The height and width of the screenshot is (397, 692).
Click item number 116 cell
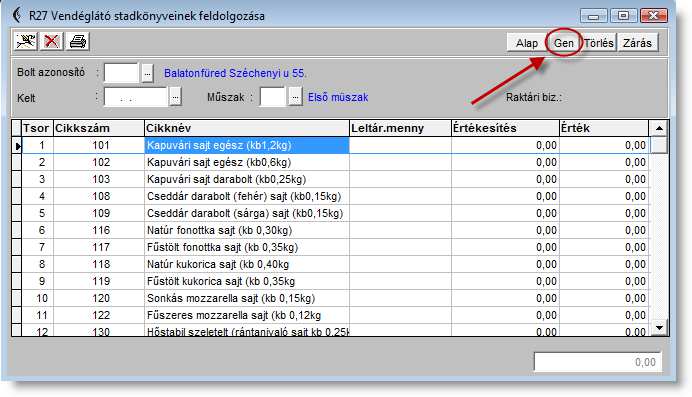(99, 230)
